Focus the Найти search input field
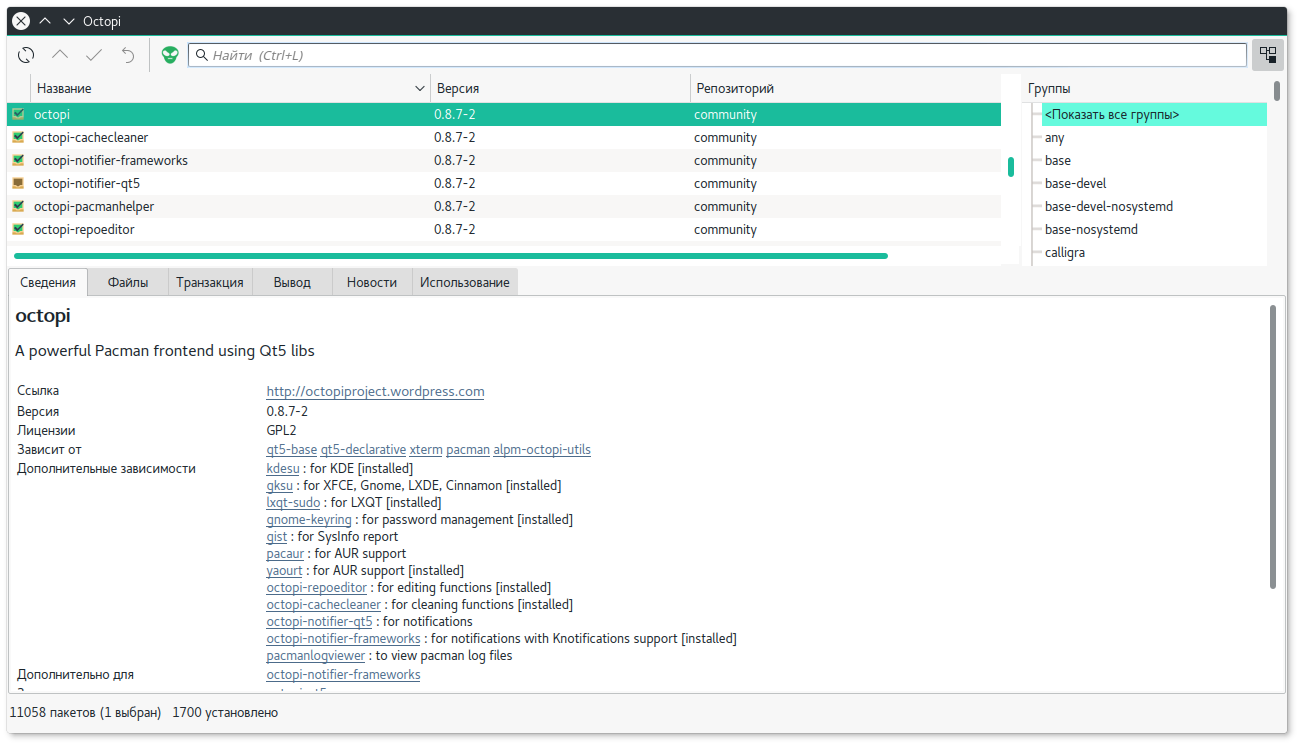 pyautogui.click(x=720, y=55)
